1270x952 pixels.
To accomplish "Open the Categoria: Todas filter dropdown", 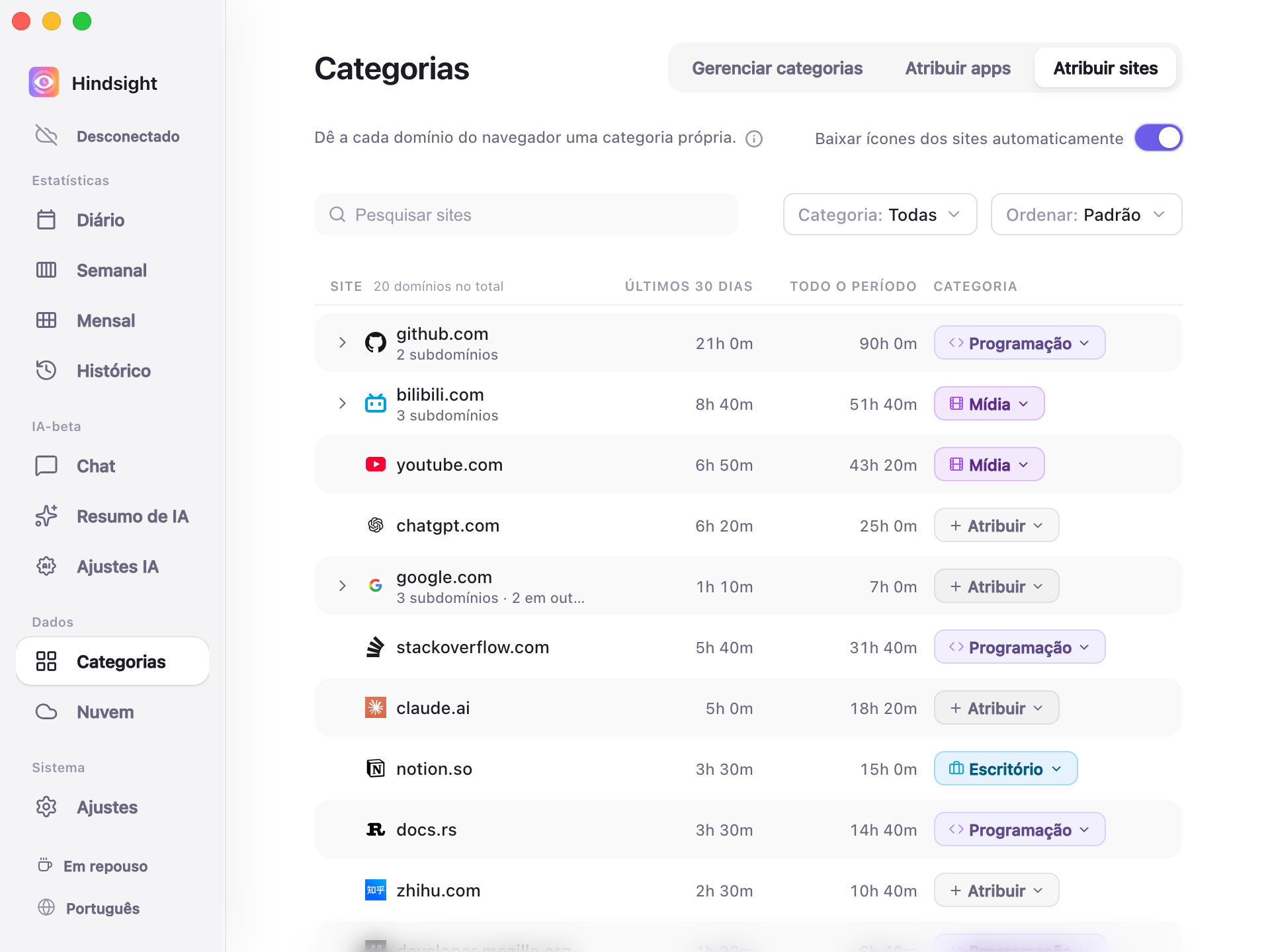I will (880, 214).
